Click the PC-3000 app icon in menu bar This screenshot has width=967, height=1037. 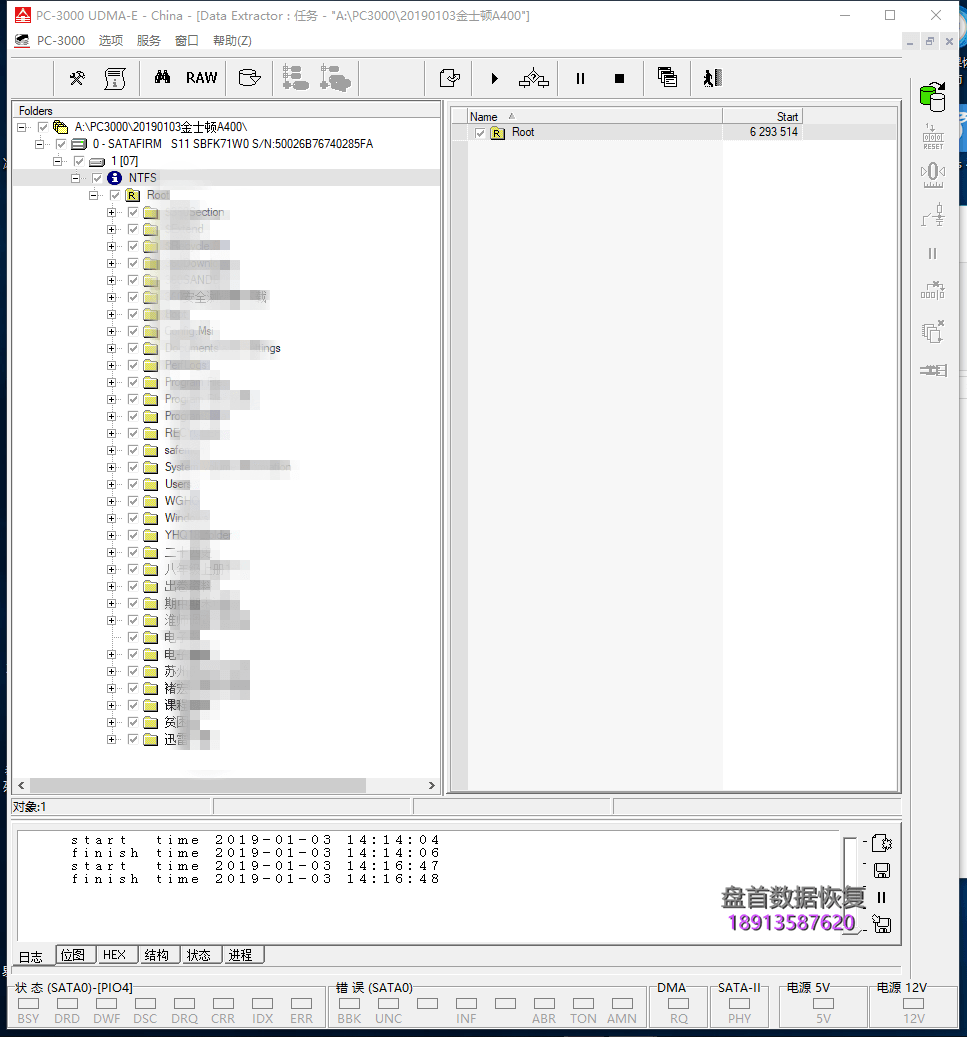22,40
